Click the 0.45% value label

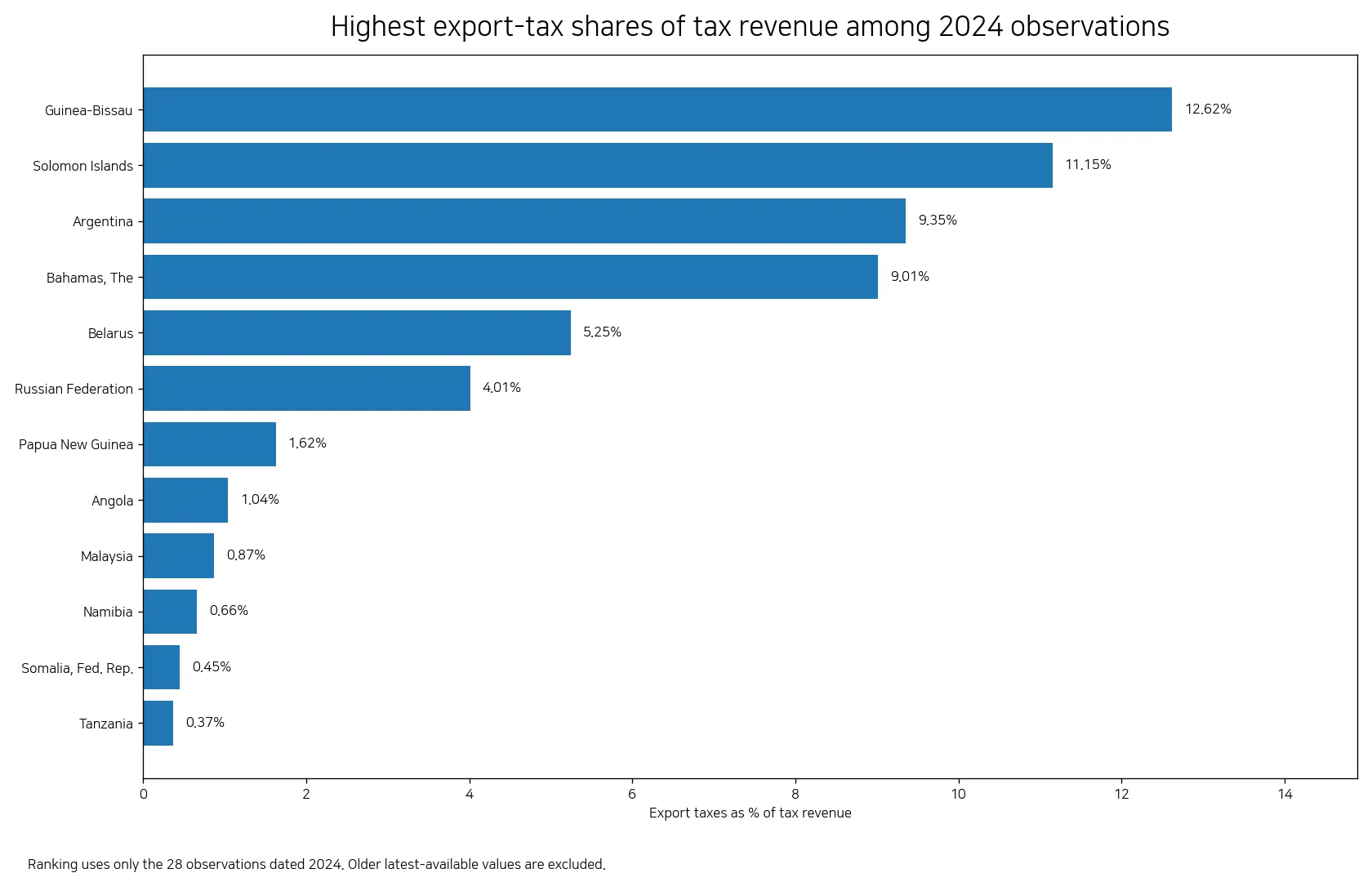click(x=212, y=667)
